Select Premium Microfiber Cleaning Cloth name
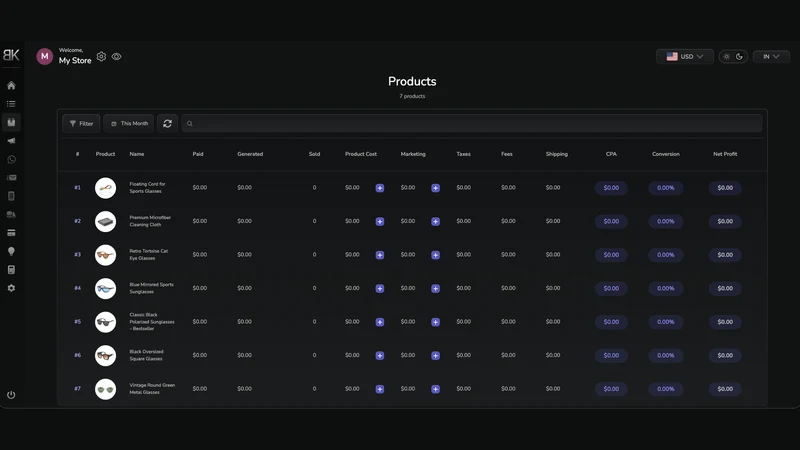Viewport: 800px width, 450px height. pos(150,221)
